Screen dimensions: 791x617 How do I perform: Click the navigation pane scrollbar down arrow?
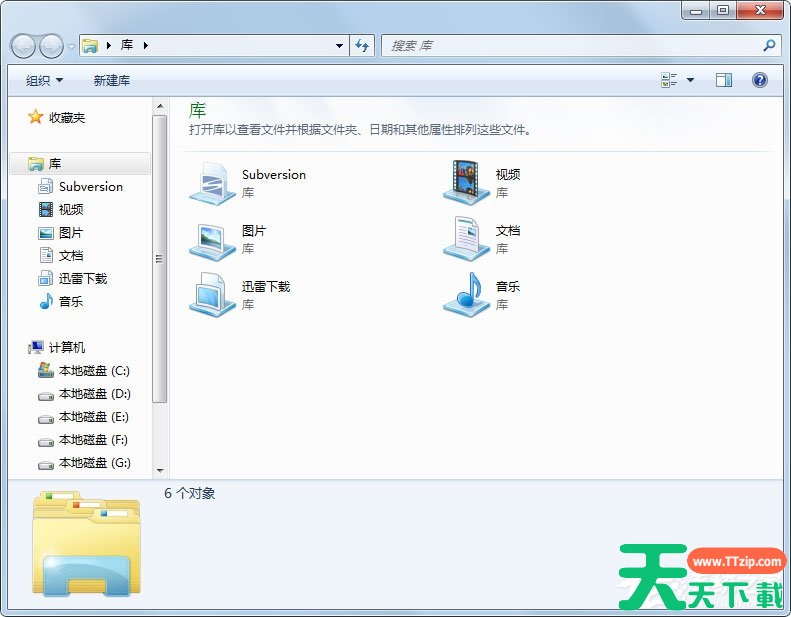tap(160, 470)
